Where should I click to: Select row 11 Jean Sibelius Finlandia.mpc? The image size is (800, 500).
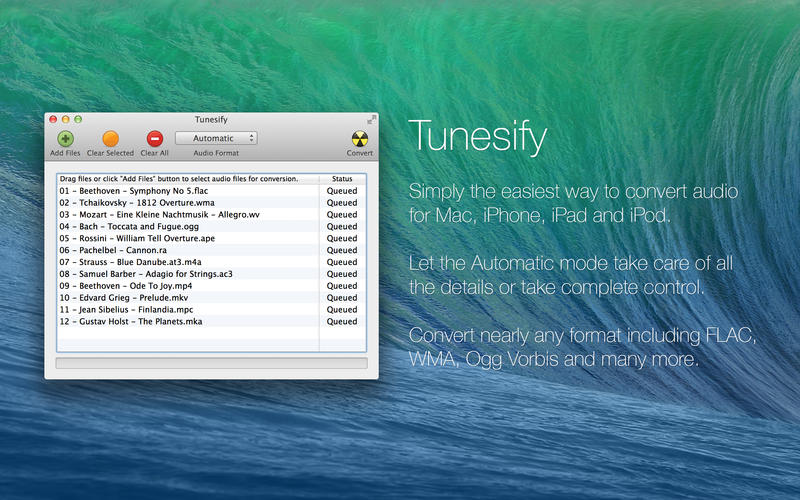(211, 310)
